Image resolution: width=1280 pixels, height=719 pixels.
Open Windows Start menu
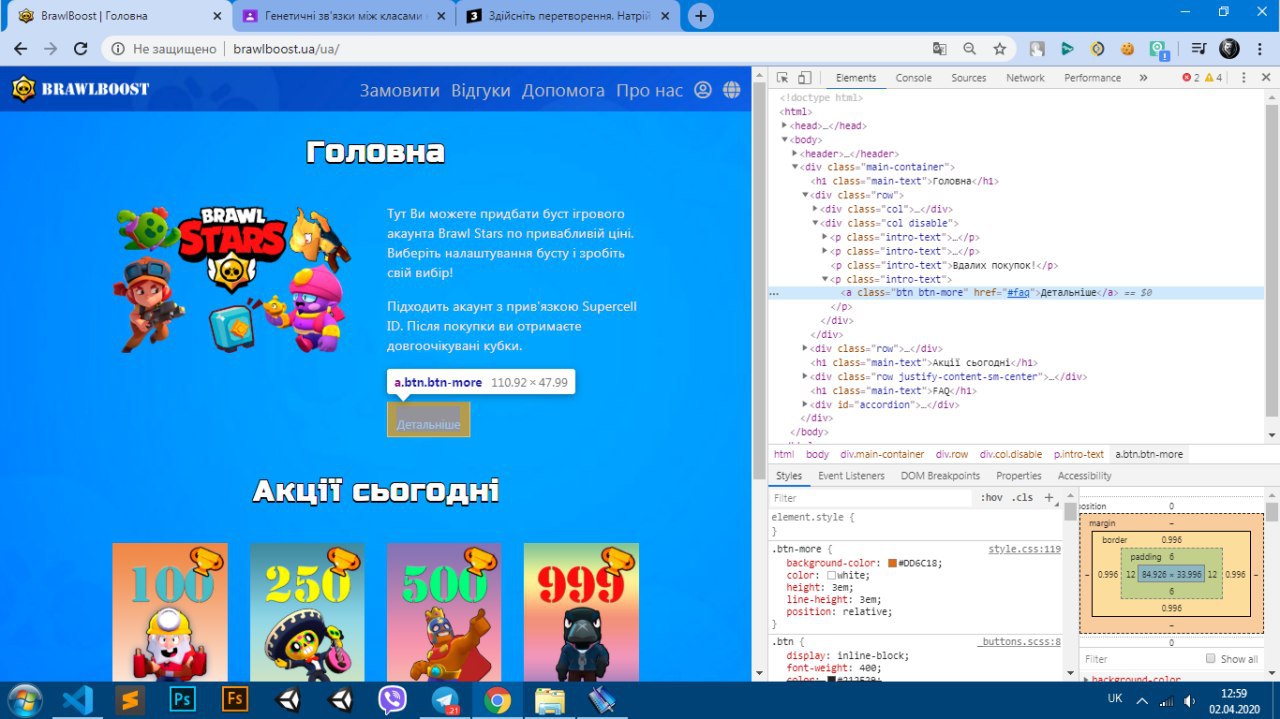[x=23, y=699]
